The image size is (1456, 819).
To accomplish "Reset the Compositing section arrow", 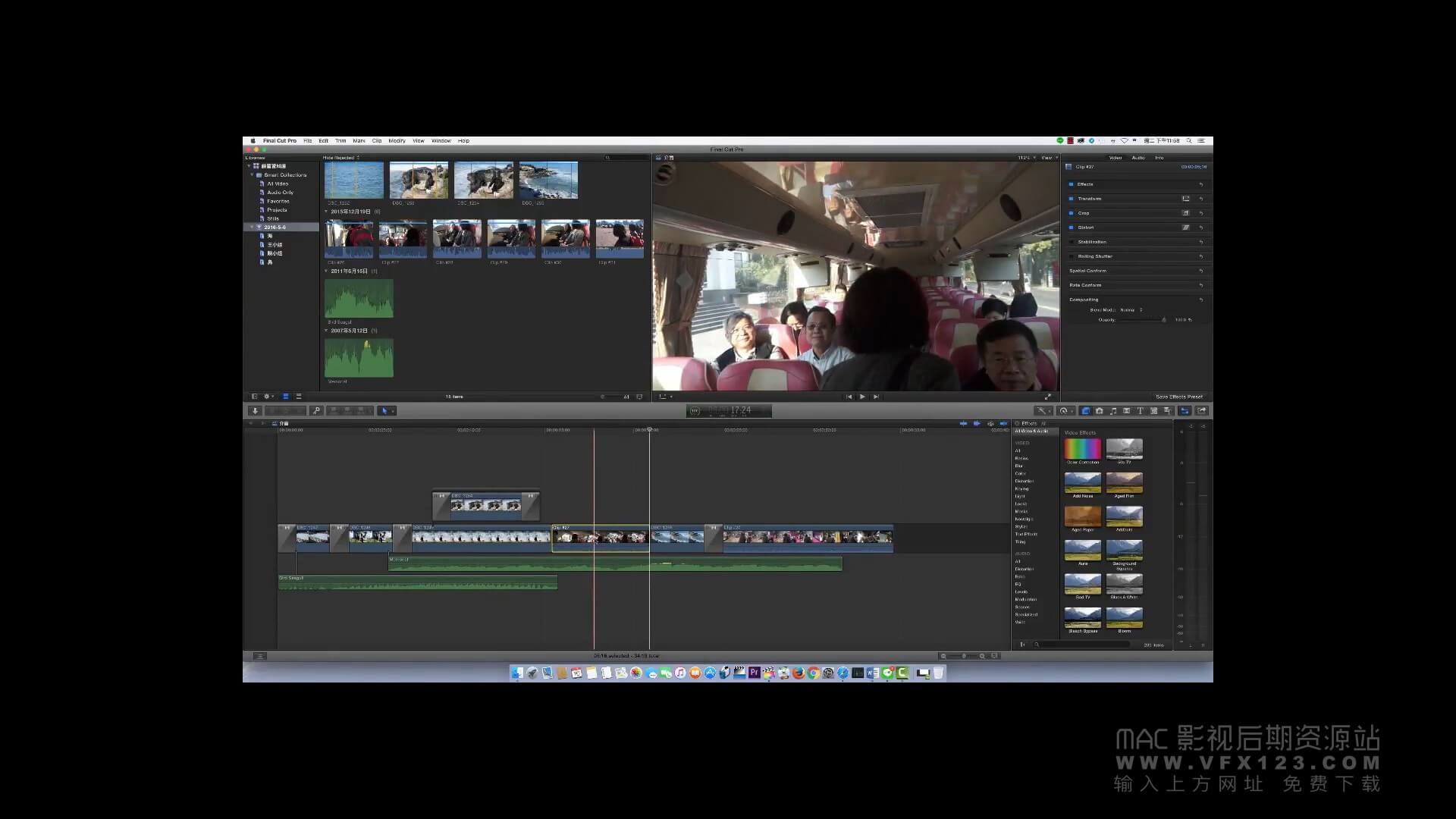I will [1201, 300].
